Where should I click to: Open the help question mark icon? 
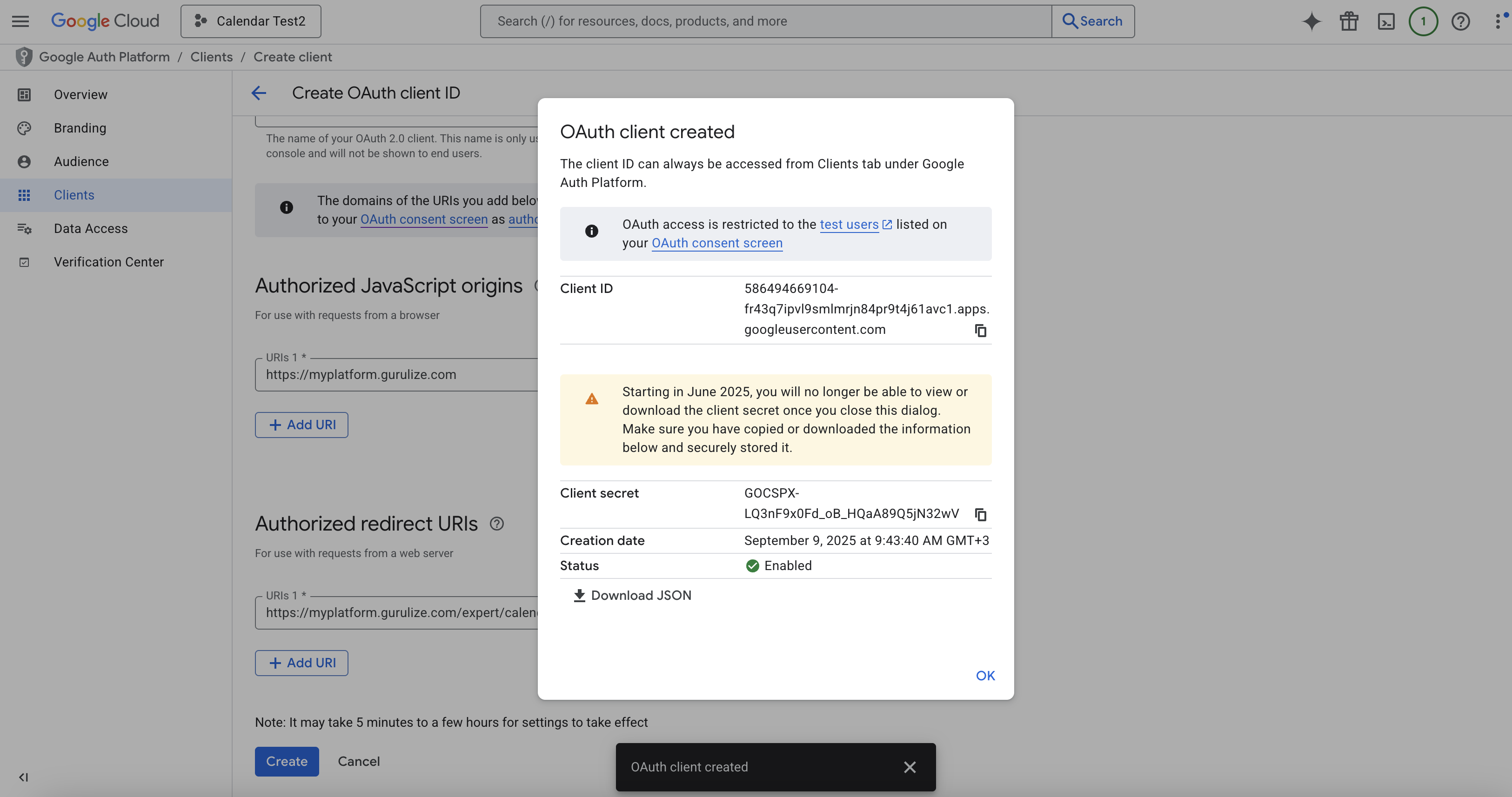coord(1460,22)
